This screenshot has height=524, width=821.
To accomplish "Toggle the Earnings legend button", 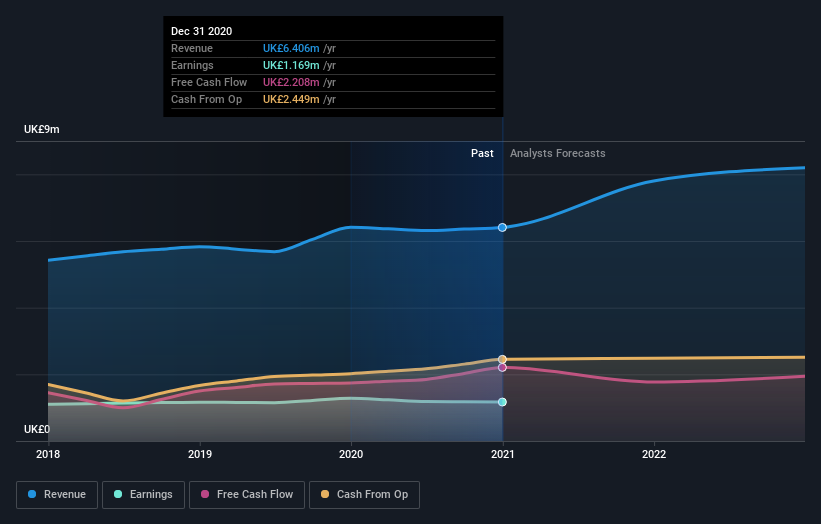I will click(x=143, y=495).
